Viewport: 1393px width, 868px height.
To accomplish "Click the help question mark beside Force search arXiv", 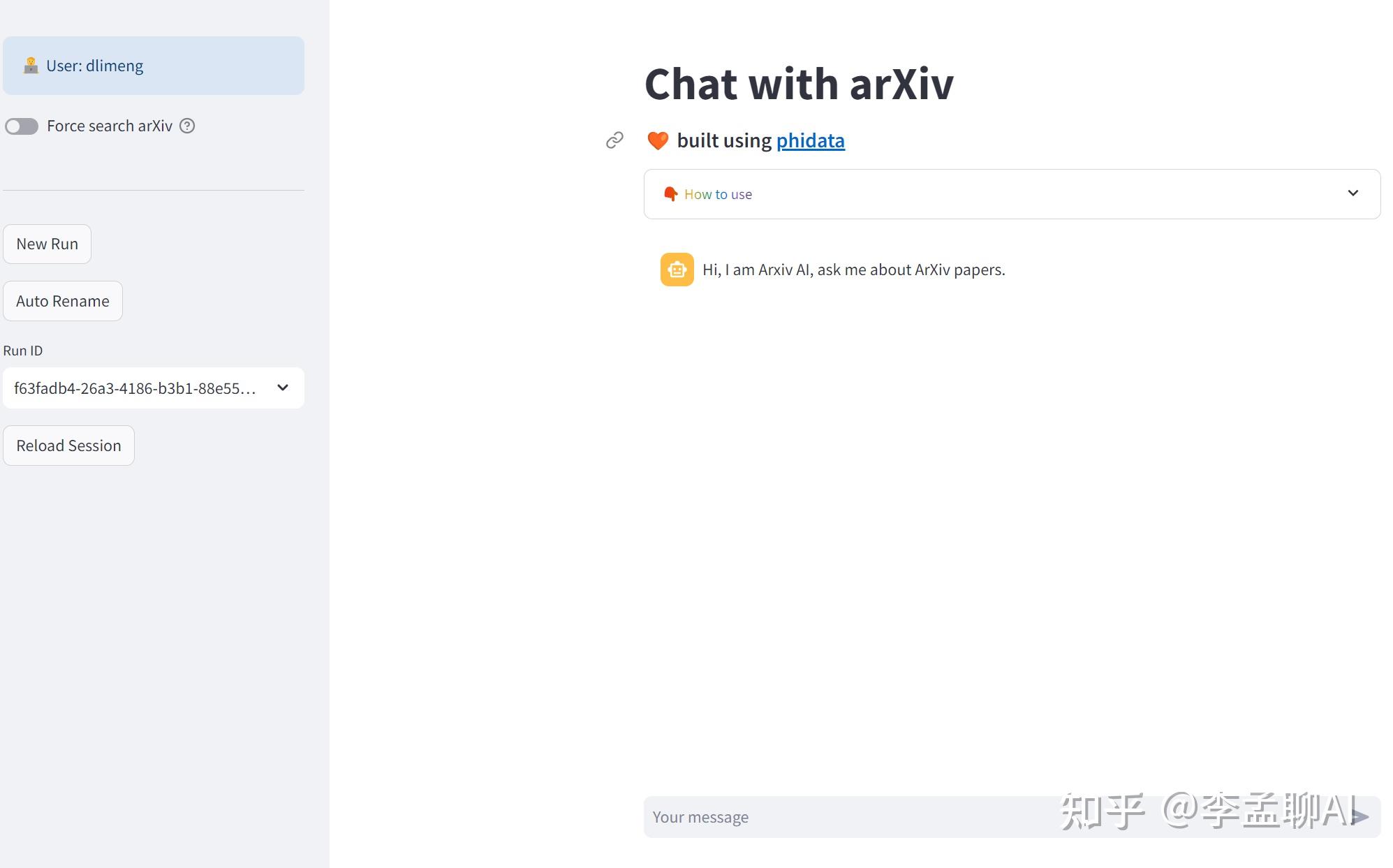I will (x=186, y=126).
